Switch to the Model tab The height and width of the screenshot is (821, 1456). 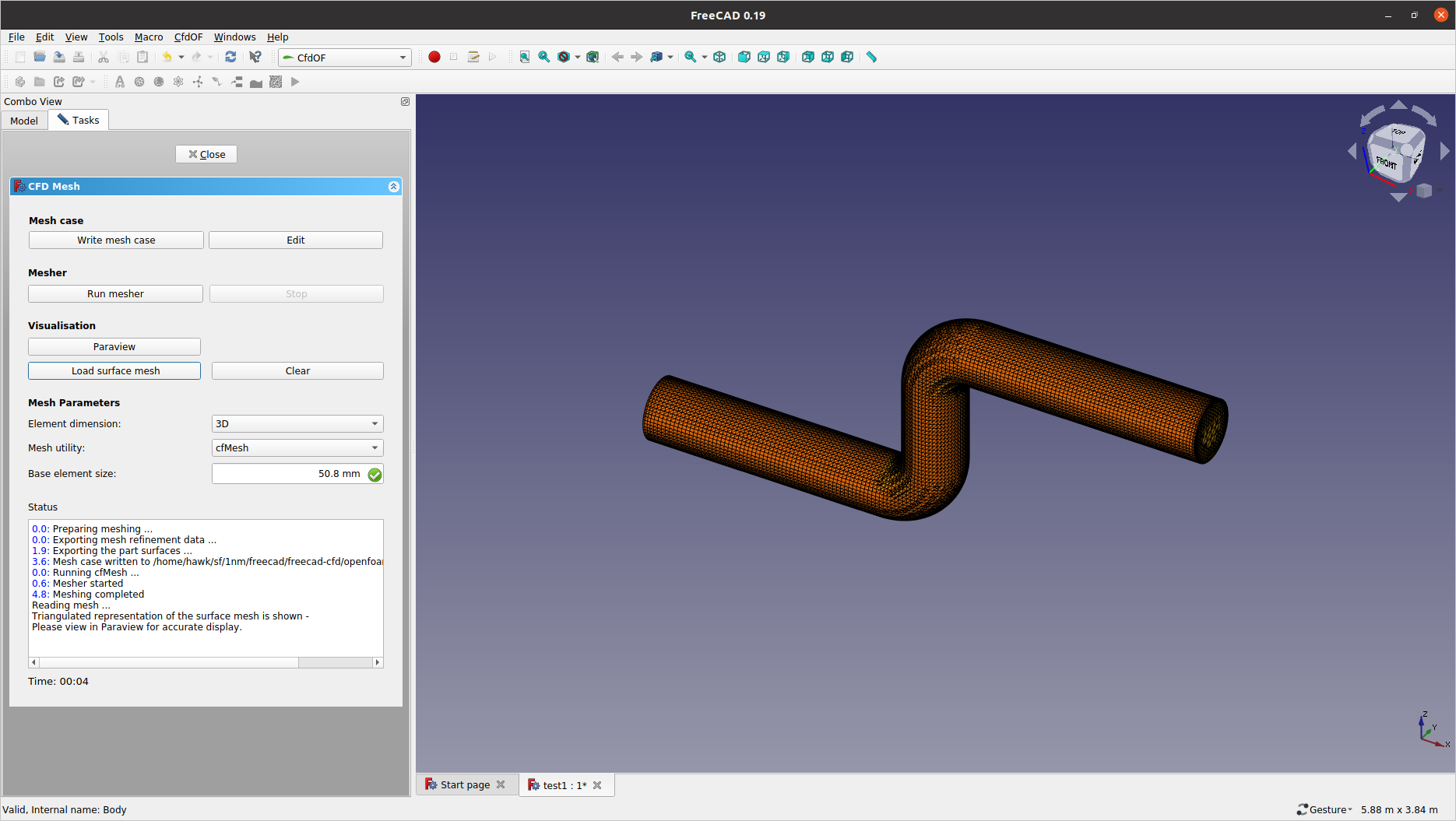(x=24, y=121)
